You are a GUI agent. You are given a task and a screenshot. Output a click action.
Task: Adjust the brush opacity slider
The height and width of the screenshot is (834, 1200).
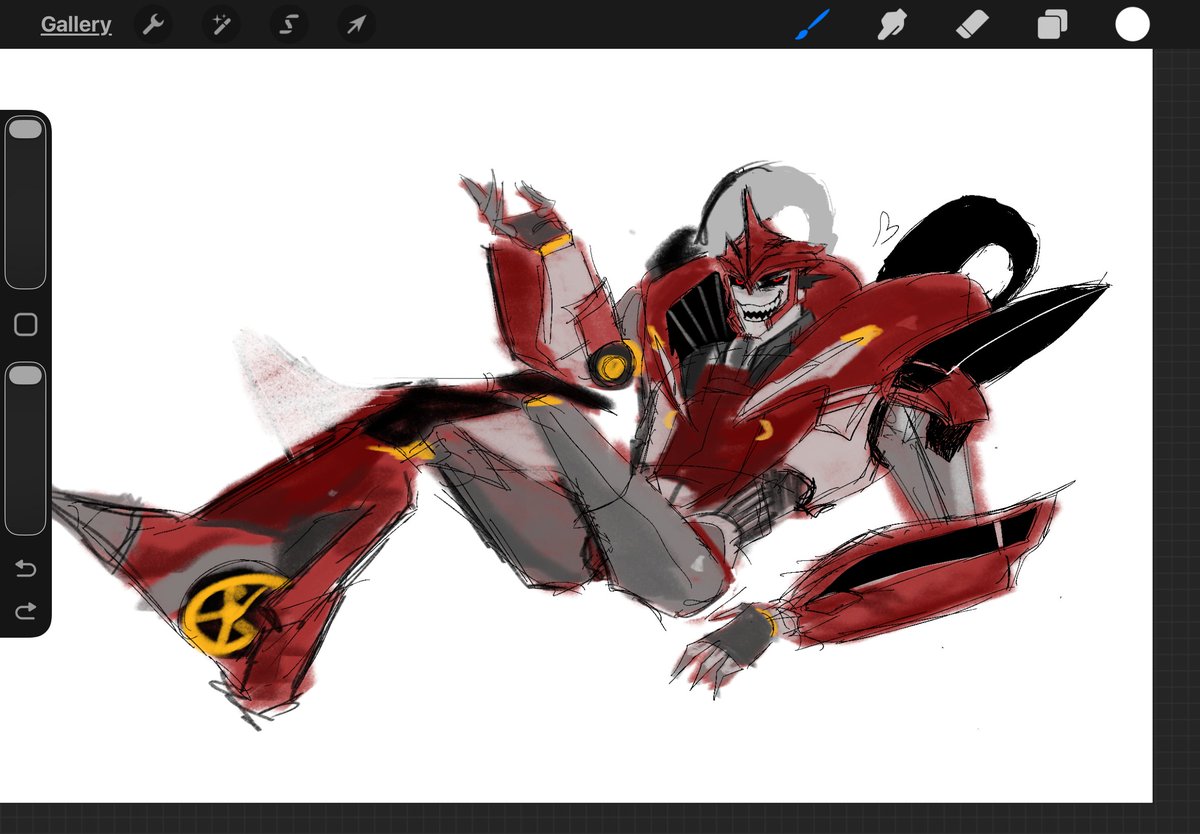point(25,448)
